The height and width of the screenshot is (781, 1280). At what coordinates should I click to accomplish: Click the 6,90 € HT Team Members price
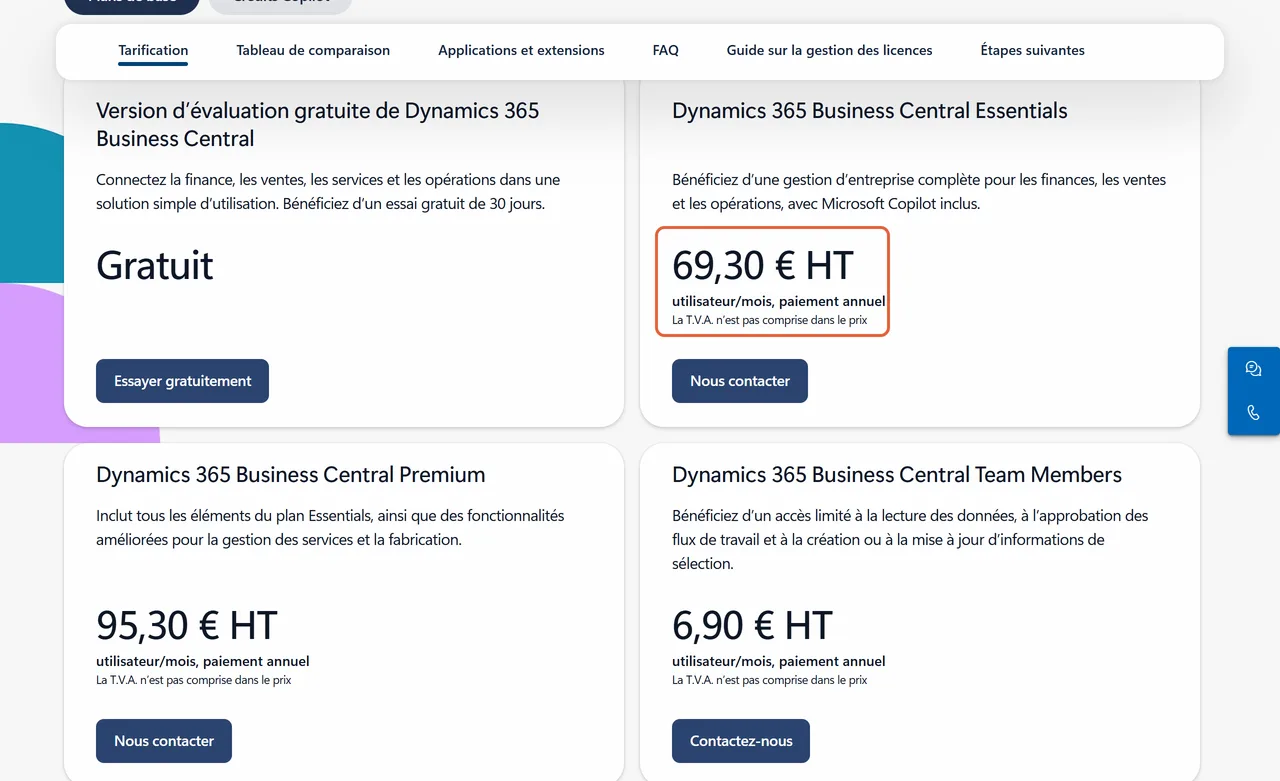pos(752,626)
